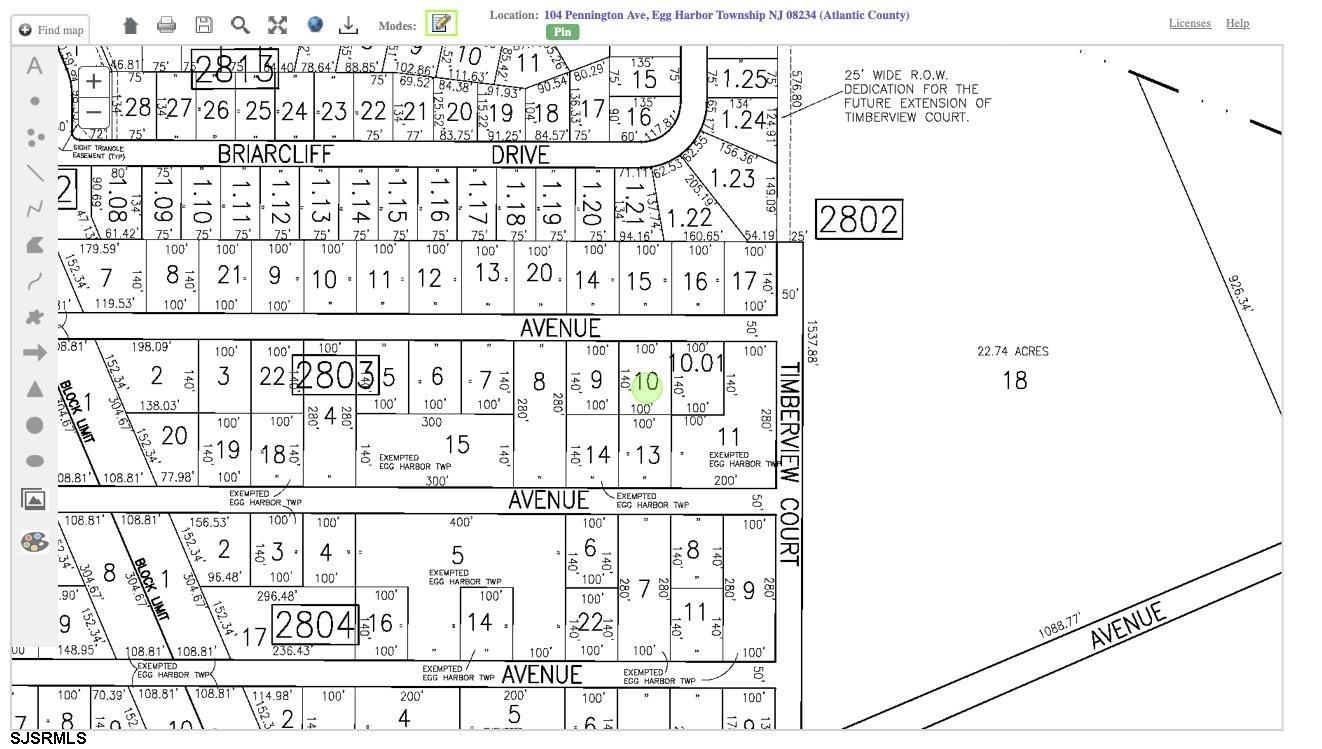The height and width of the screenshot is (749, 1322).
Task: Click the home icon in the toolbar
Action: (x=130, y=25)
